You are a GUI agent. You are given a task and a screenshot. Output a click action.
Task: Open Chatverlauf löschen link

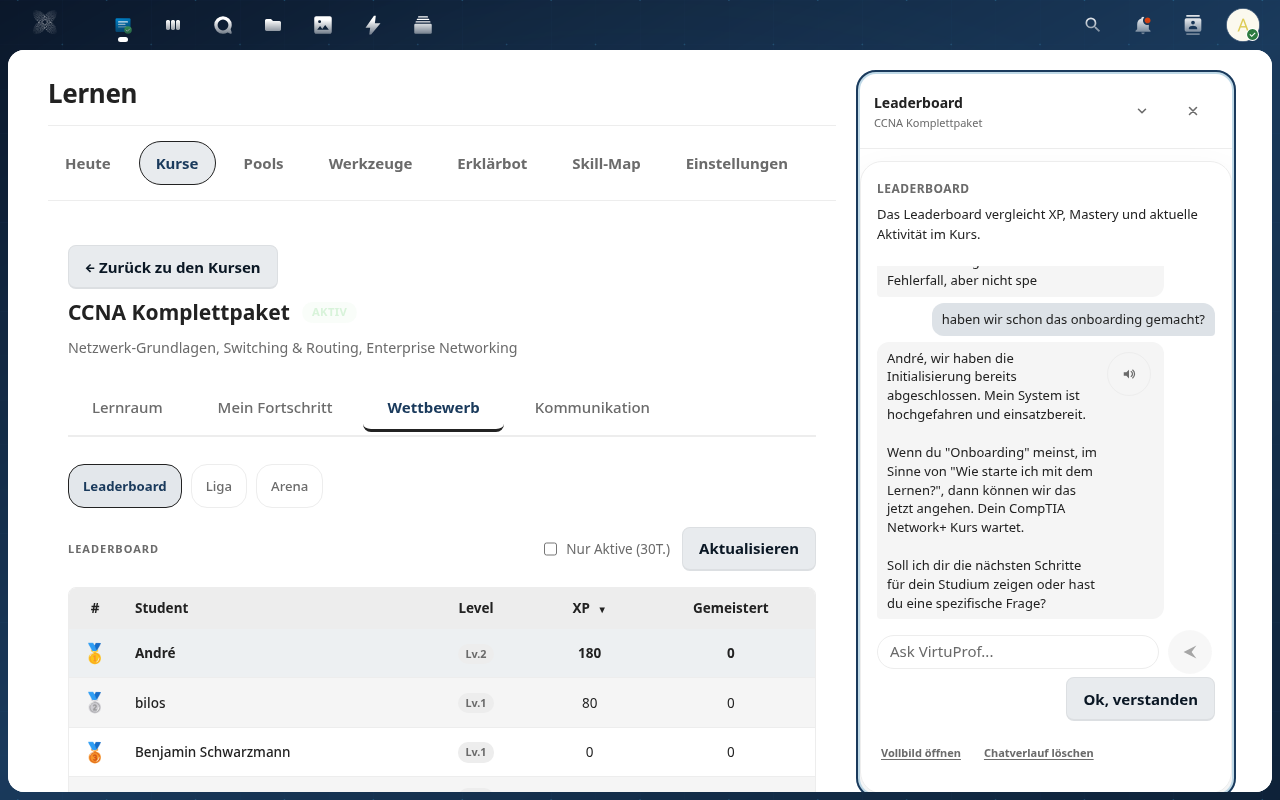coord(1038,753)
